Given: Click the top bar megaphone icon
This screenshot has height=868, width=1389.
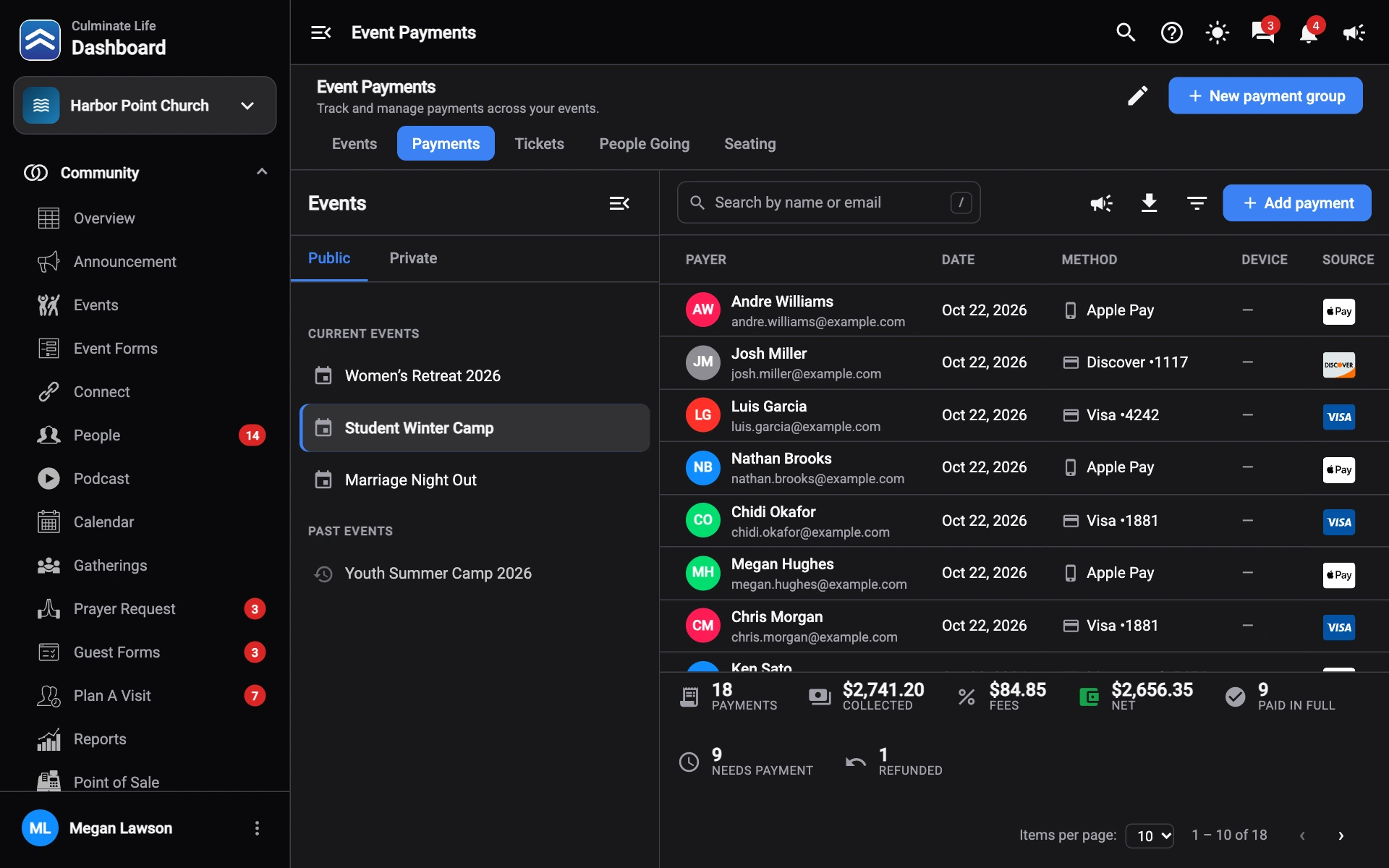Looking at the screenshot, I should pyautogui.click(x=1354, y=33).
